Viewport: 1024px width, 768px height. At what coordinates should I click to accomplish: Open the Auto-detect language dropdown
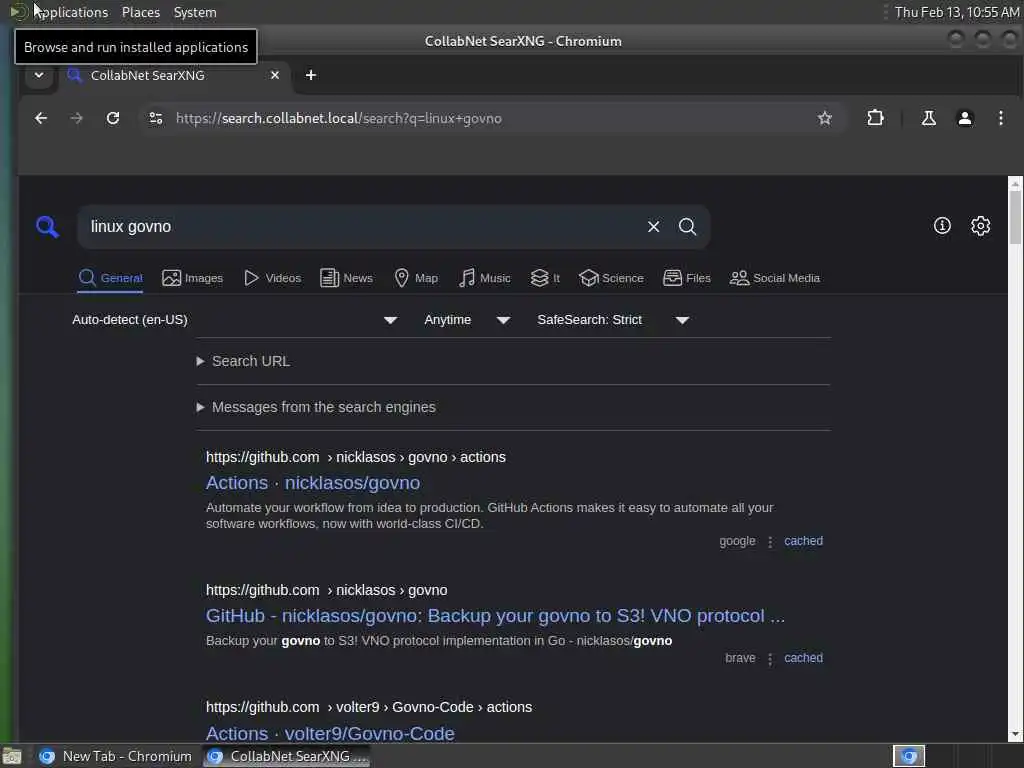coord(234,320)
